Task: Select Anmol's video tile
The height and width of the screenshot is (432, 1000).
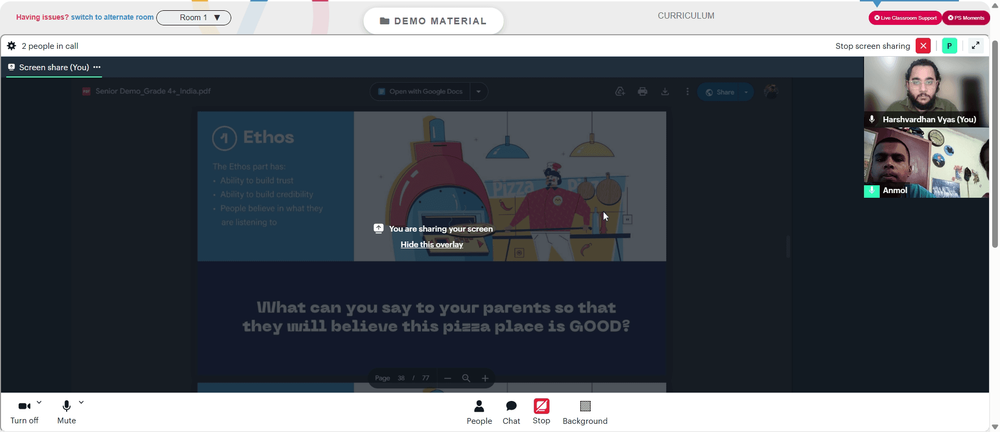Action: [x=926, y=163]
